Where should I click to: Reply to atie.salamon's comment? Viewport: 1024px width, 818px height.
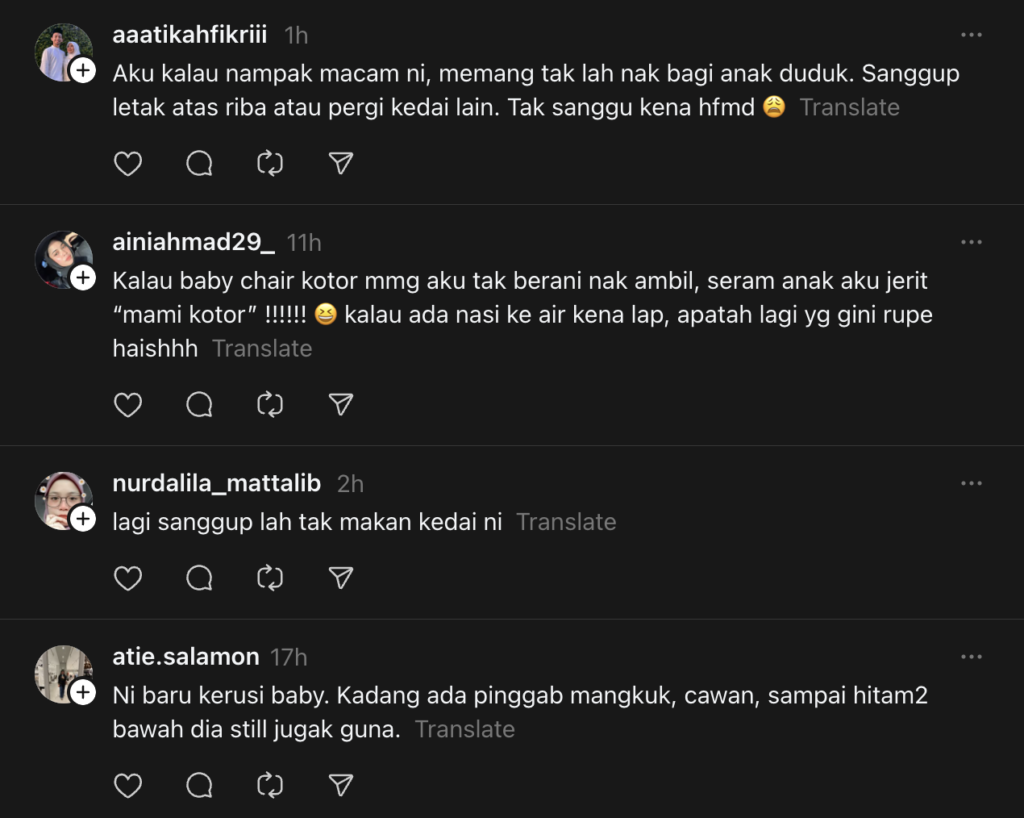pyautogui.click(x=199, y=786)
